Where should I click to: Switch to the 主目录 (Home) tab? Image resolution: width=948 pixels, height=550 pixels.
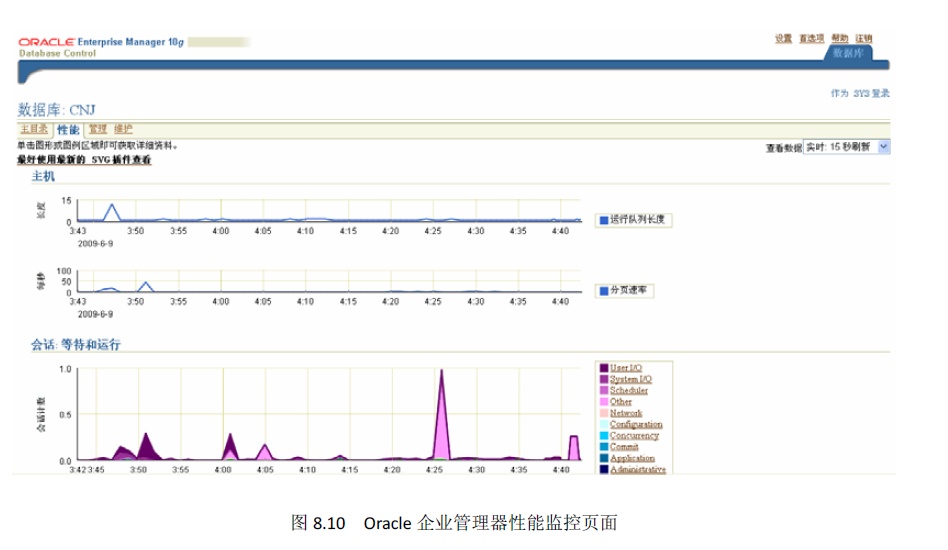click(34, 129)
